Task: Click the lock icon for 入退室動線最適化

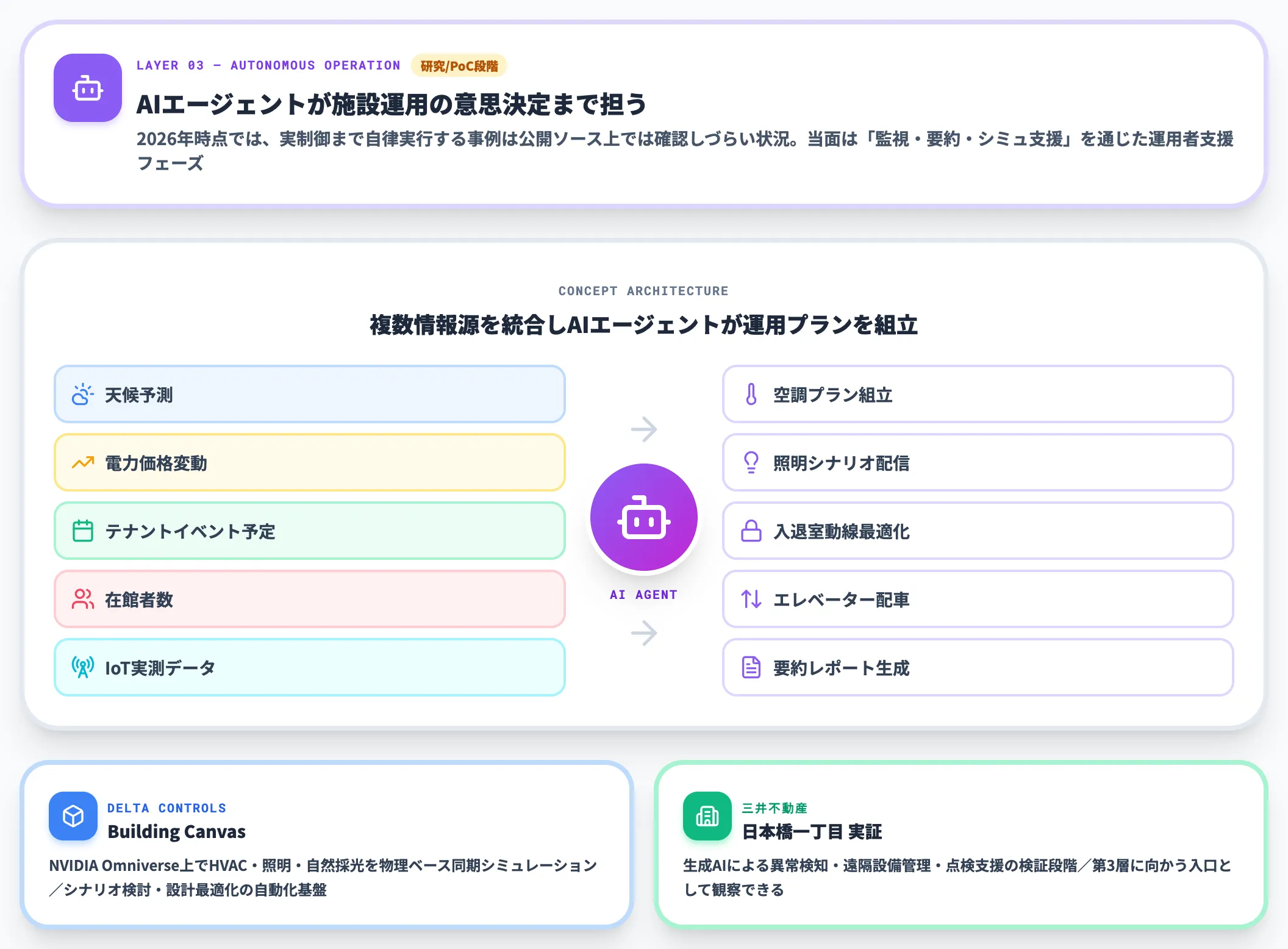Action: [751, 531]
